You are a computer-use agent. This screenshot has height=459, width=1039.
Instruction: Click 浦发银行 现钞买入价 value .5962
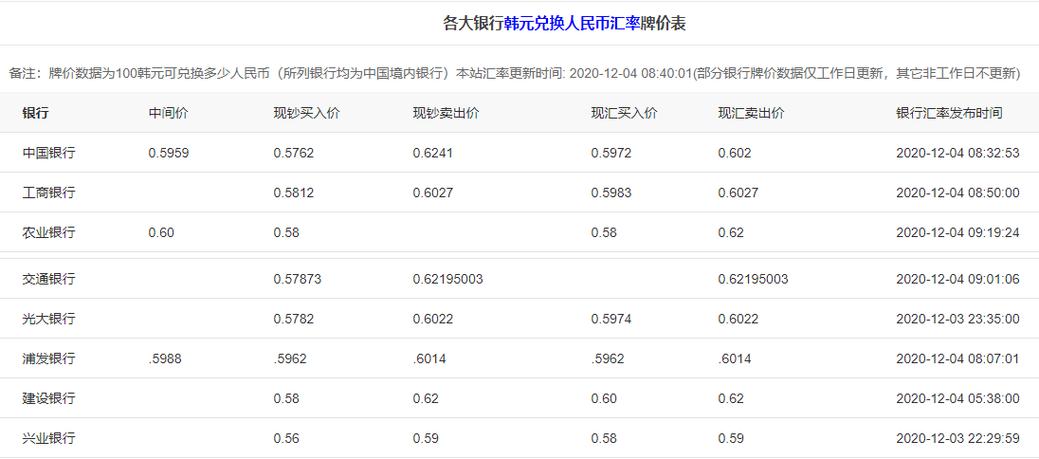(290, 358)
